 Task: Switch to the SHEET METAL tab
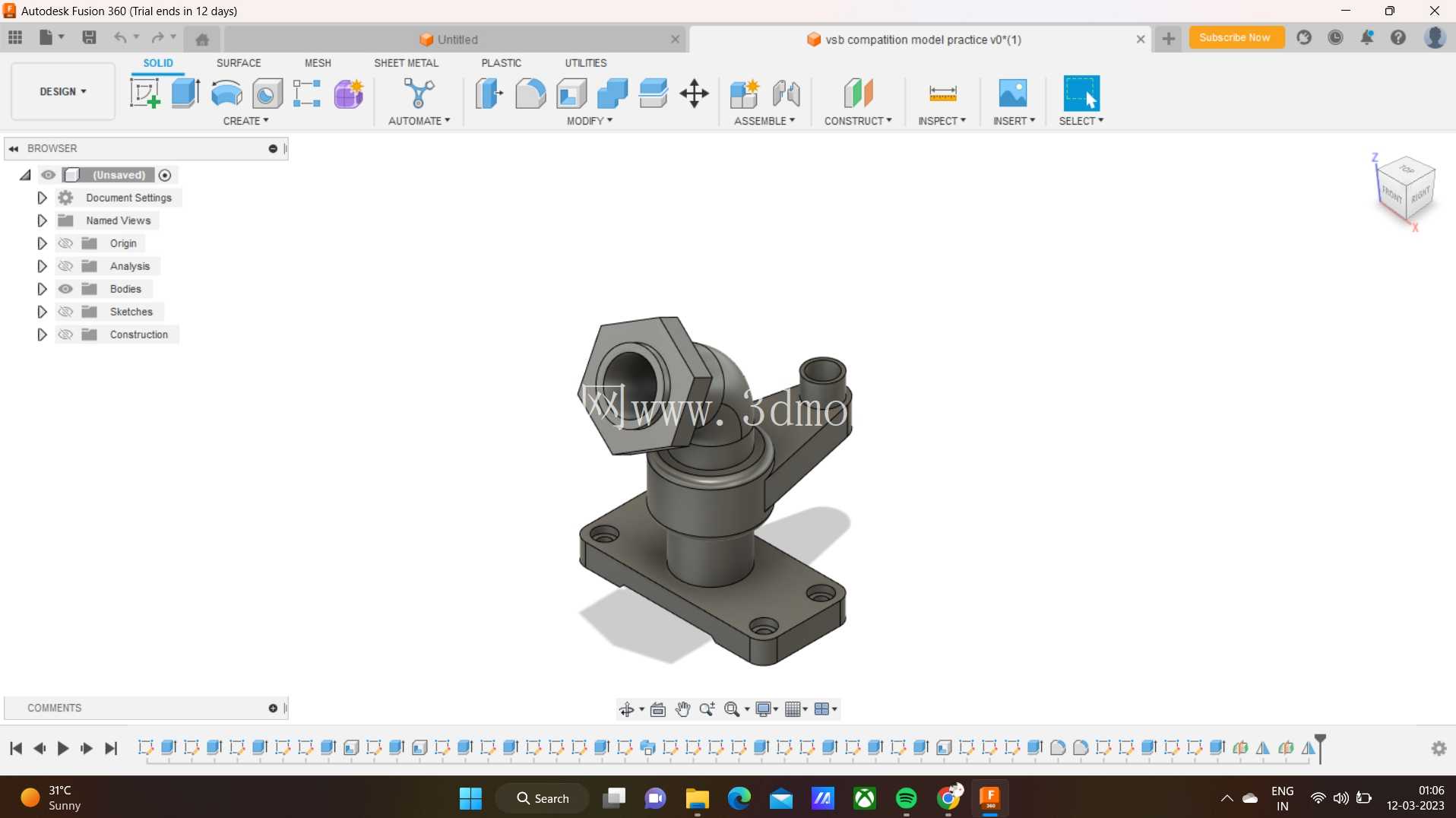406,63
